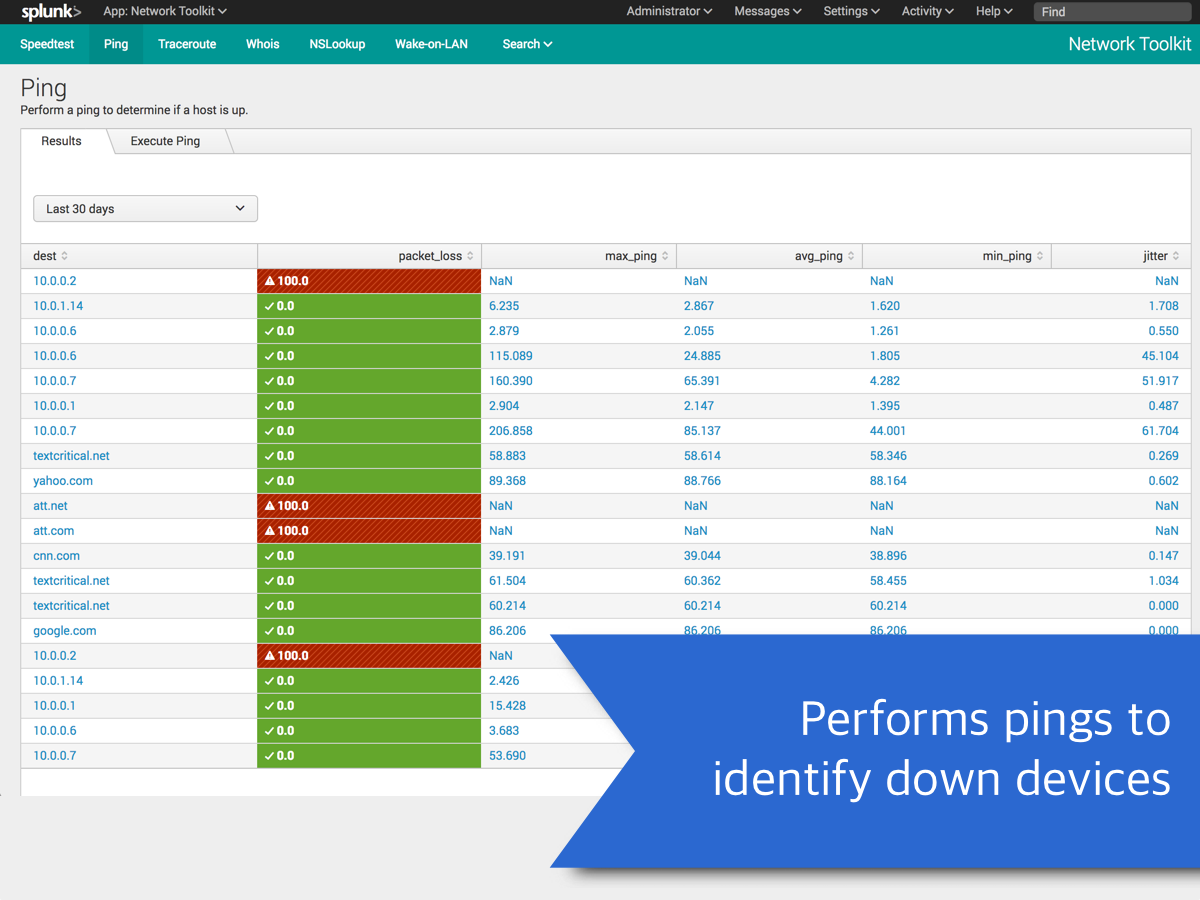Go to the Wake-on-LAN page
1200x900 pixels.
pyautogui.click(x=431, y=44)
